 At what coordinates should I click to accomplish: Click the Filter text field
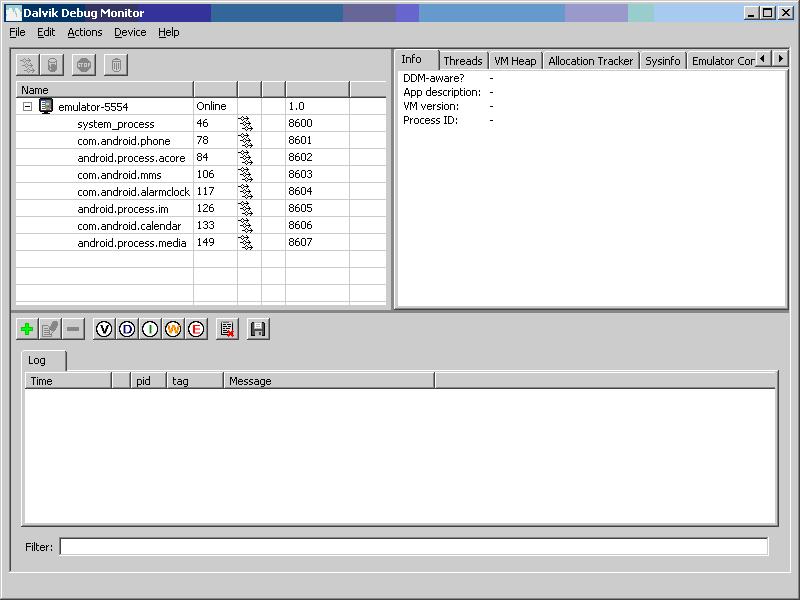(x=414, y=546)
